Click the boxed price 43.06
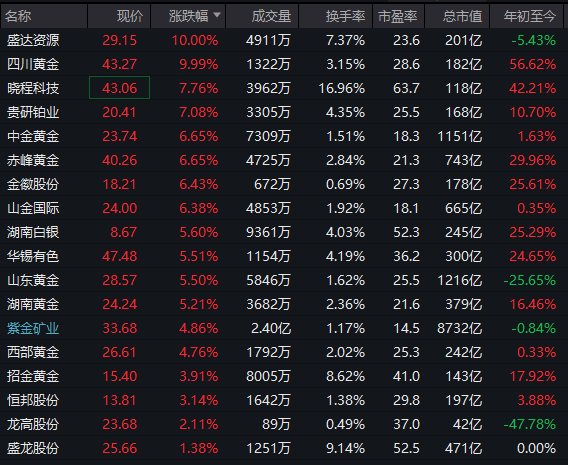 click(x=120, y=88)
